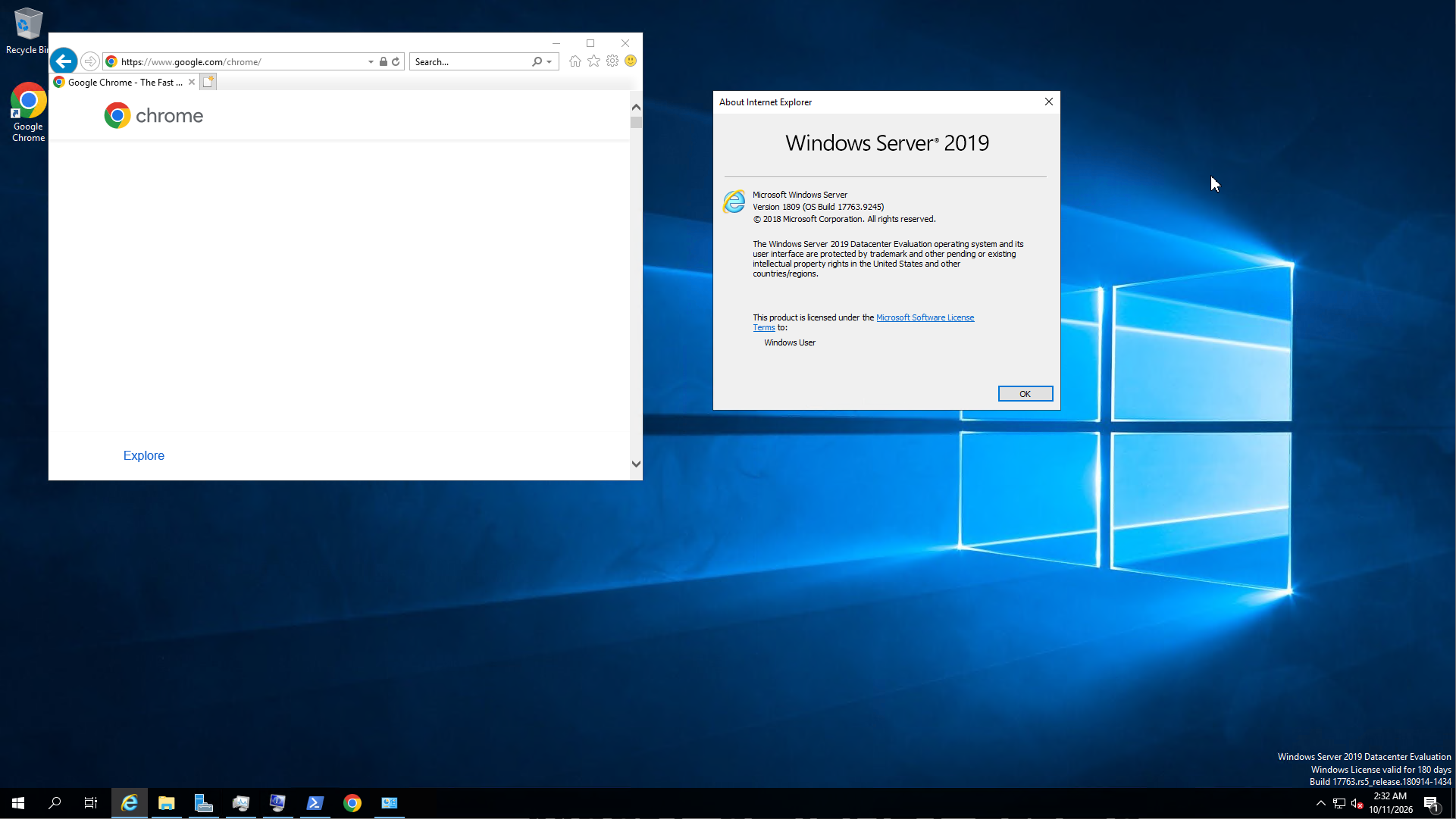This screenshot has width=1456, height=819.
Task: Open Windows Start menu
Action: pos(18,803)
